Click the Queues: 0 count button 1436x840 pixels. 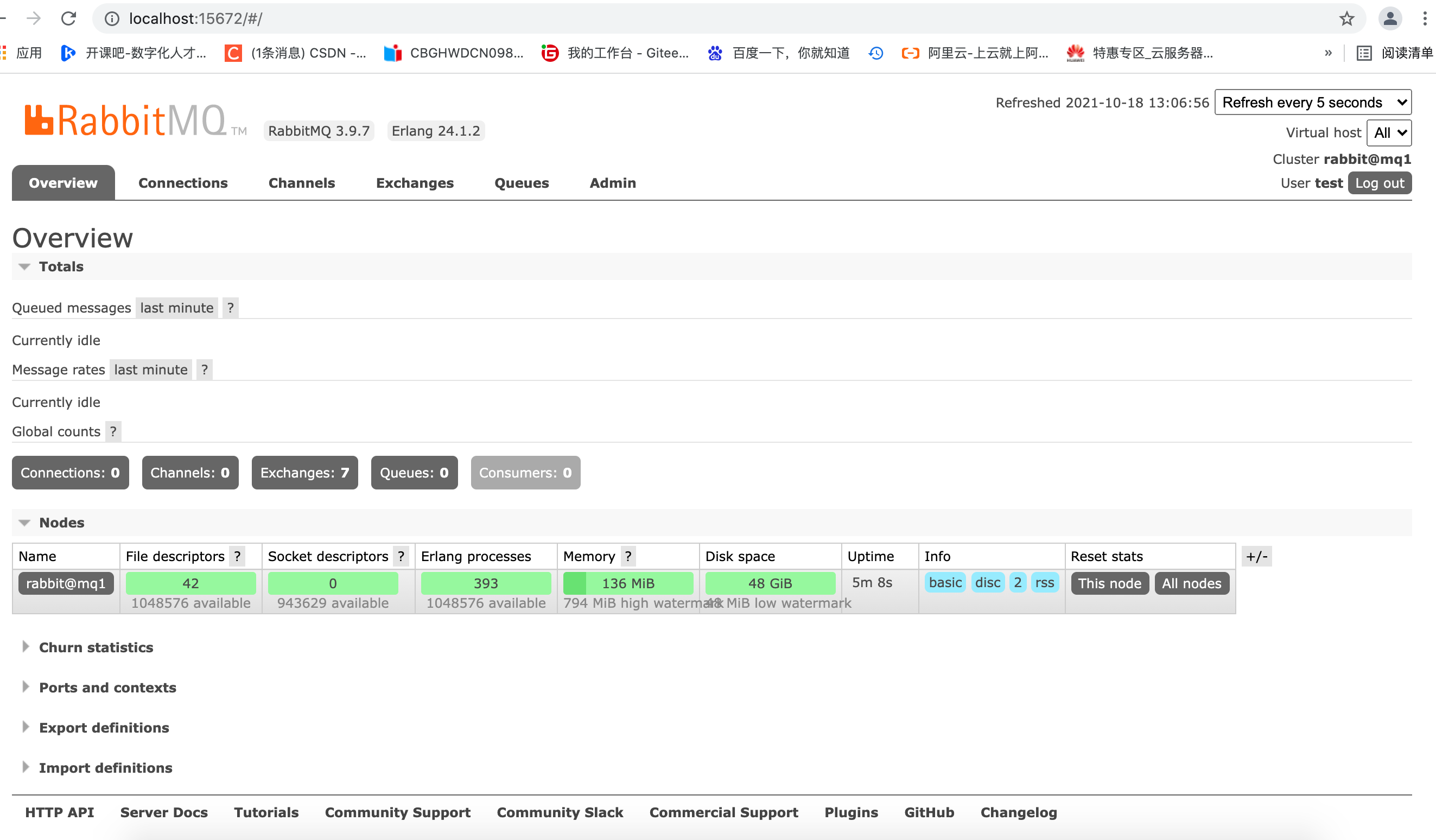click(414, 473)
